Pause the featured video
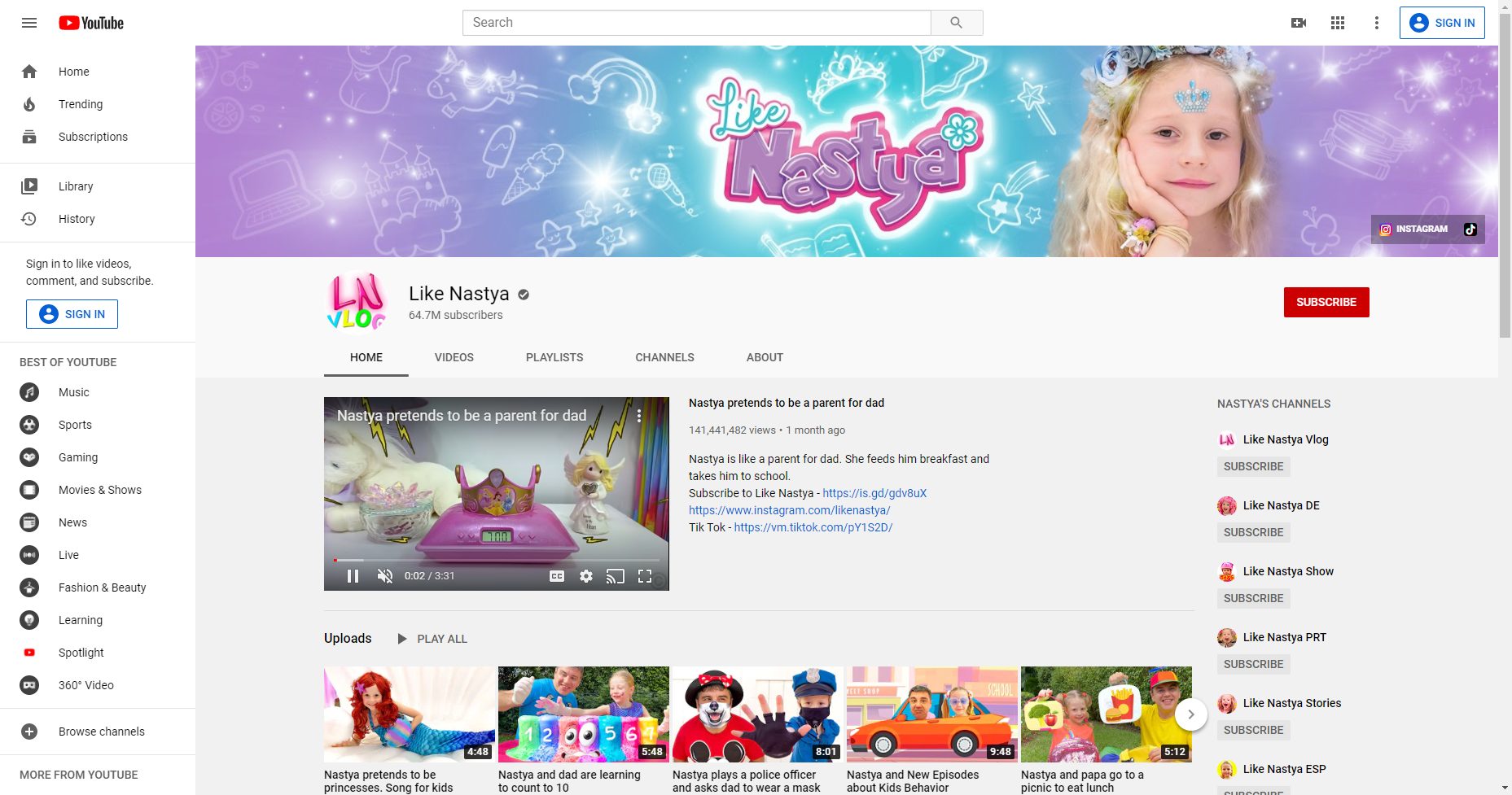This screenshot has width=1512, height=795. 353,576
